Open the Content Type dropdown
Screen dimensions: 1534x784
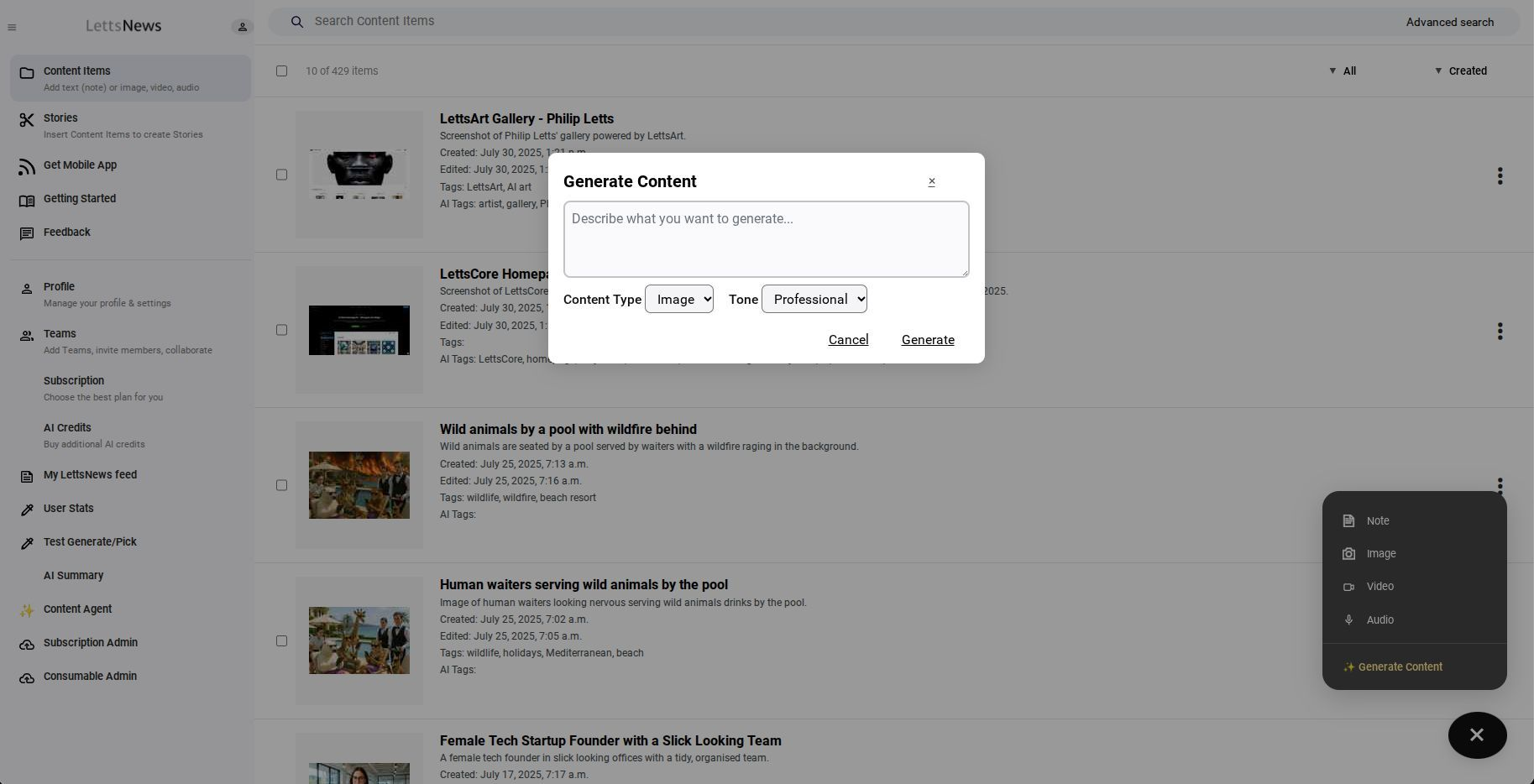pos(679,300)
